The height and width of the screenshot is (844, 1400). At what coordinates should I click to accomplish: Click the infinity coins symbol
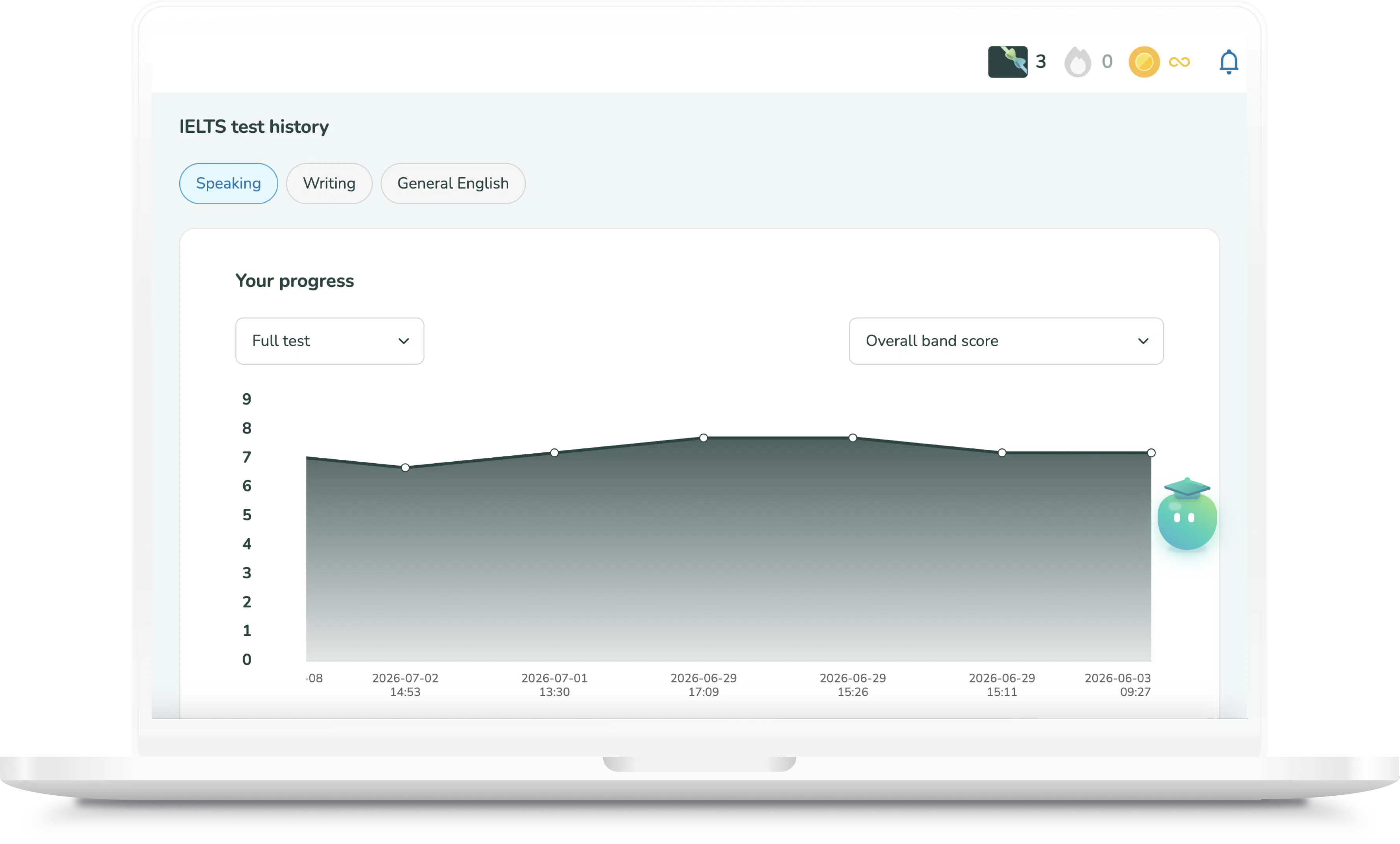click(x=1180, y=62)
